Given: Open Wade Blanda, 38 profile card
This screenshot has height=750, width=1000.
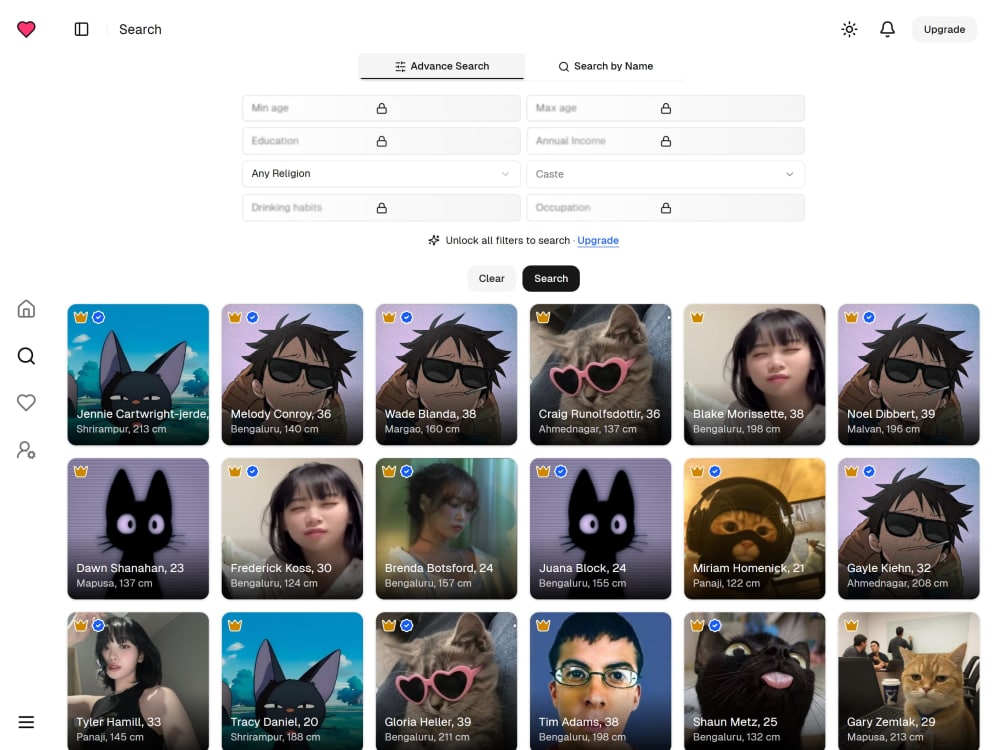Looking at the screenshot, I should (446, 374).
